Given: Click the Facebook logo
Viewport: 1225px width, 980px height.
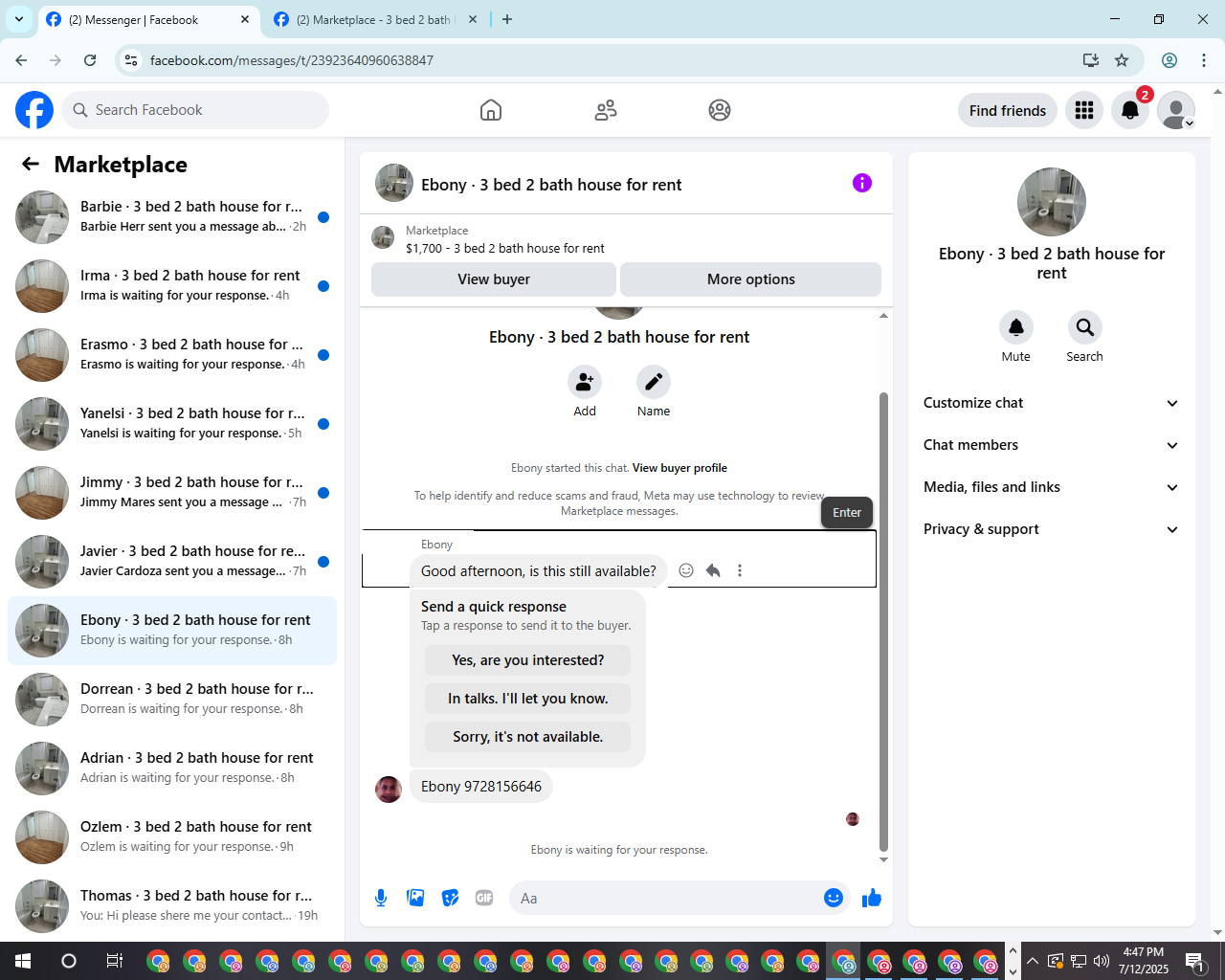Looking at the screenshot, I should coord(34,110).
